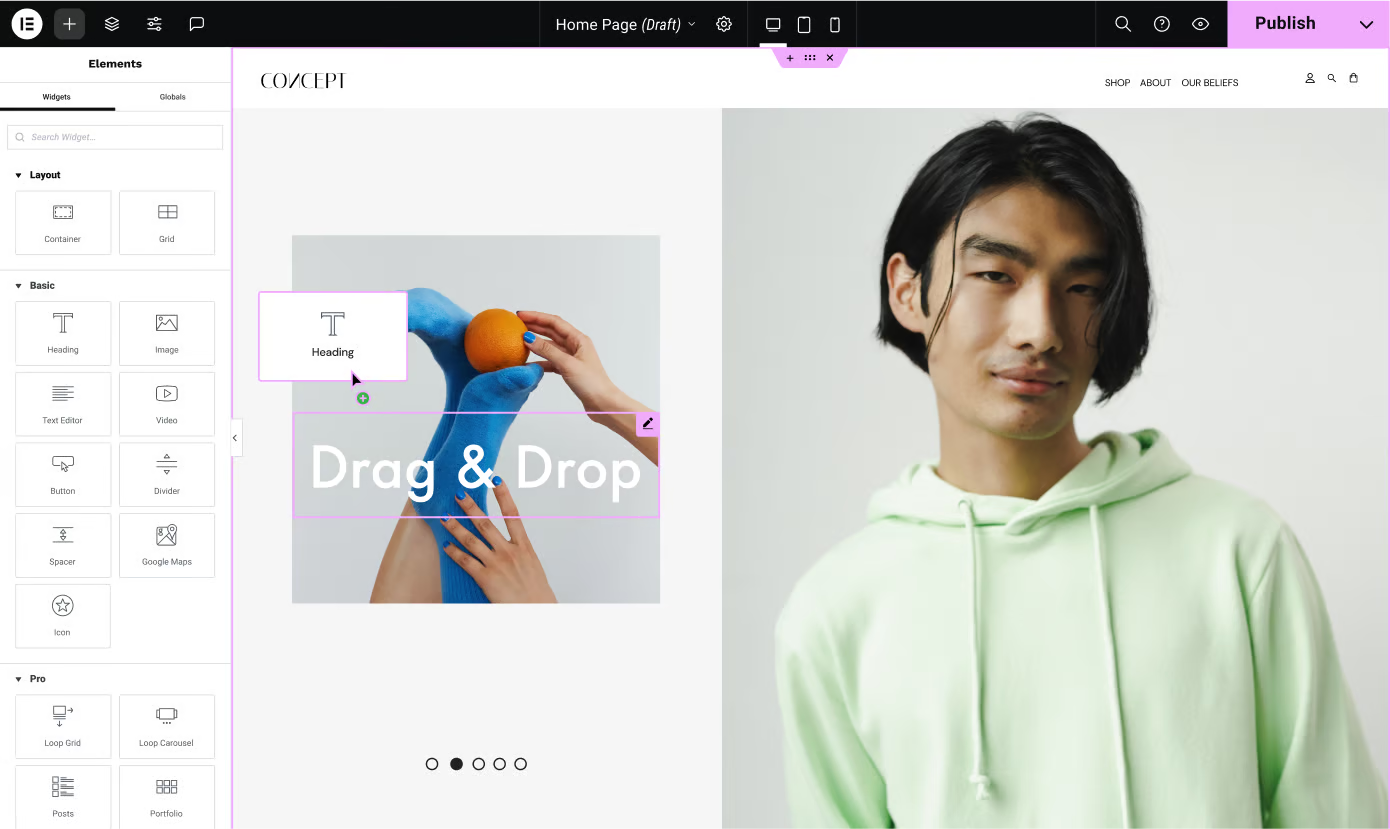Open the Navigator layers icon in top bar

coord(111,23)
